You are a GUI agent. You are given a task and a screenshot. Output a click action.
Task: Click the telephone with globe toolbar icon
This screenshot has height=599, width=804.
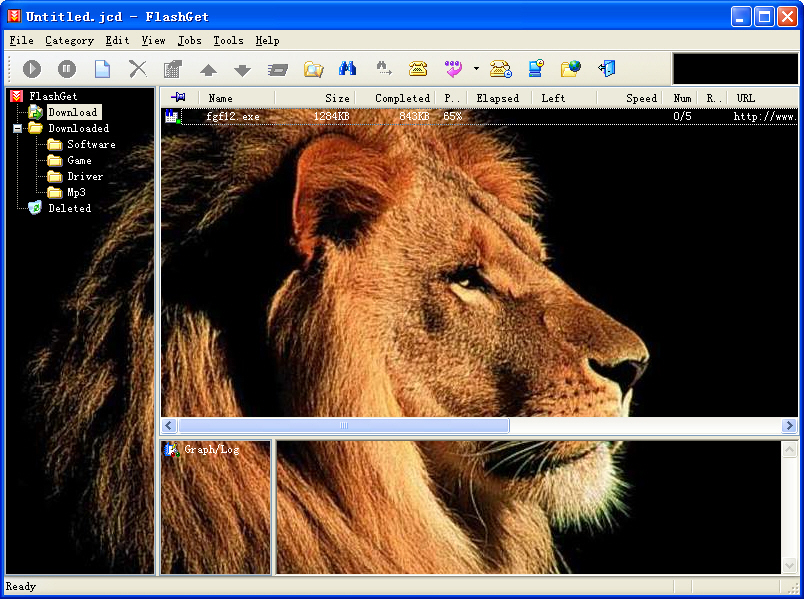[x=500, y=69]
